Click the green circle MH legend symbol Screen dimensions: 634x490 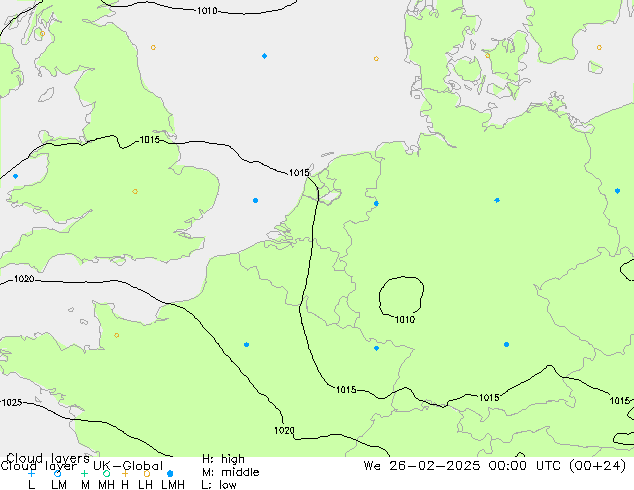click(x=106, y=473)
